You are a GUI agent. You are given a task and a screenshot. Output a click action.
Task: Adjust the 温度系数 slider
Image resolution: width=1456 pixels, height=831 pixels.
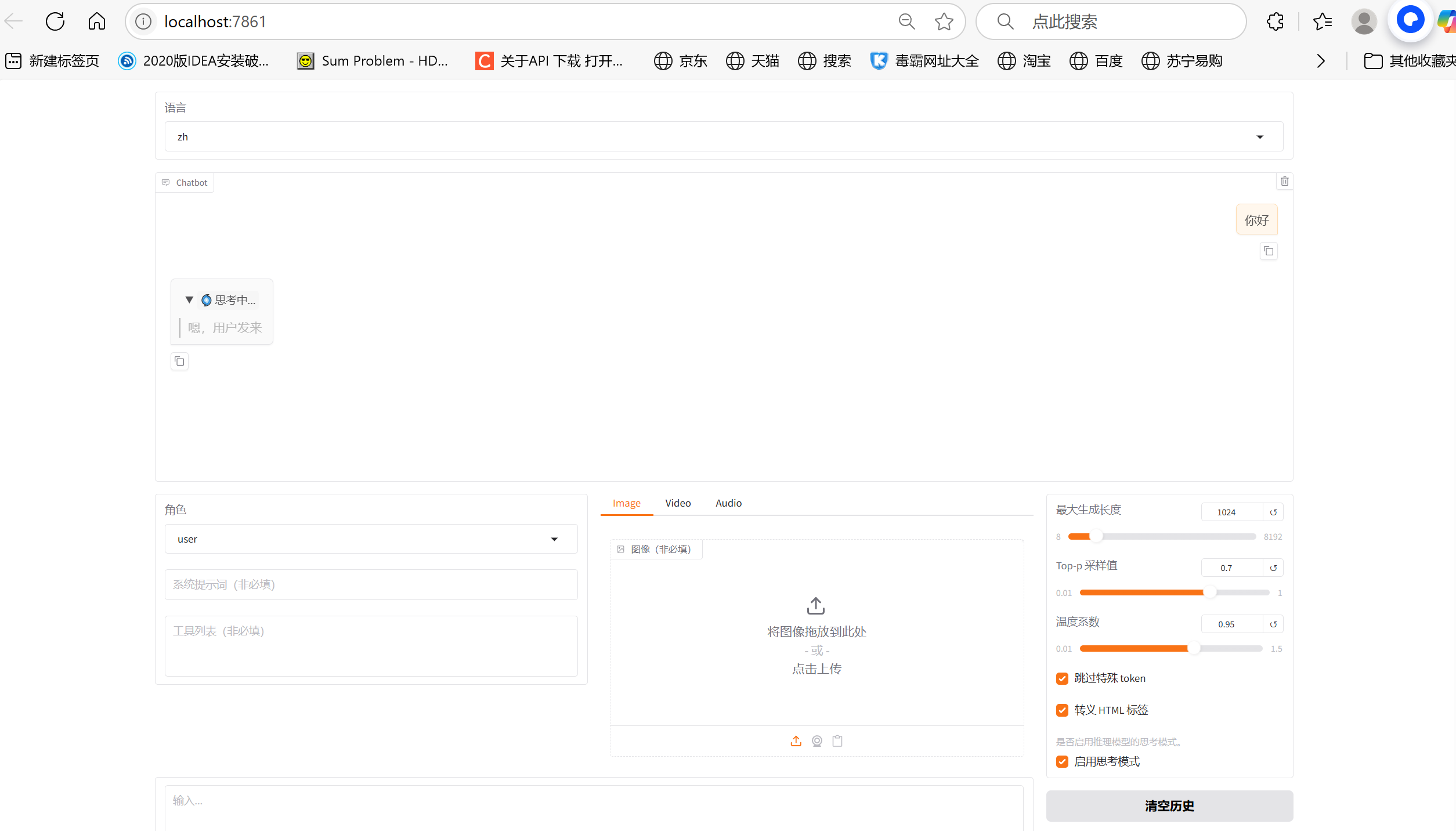click(x=1193, y=649)
